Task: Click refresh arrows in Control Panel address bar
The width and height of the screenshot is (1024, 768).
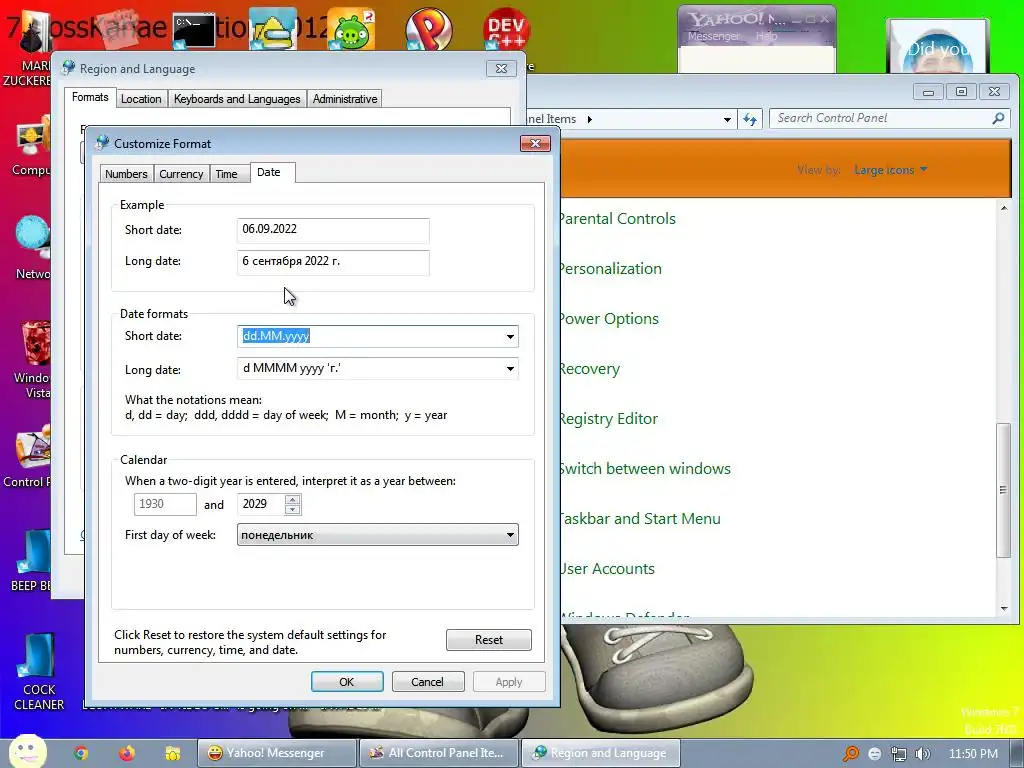Action: coord(750,119)
